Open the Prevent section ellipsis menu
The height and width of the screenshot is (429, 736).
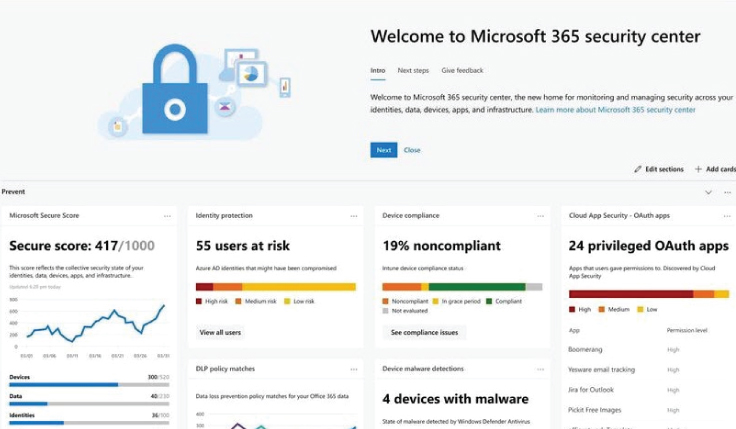(x=727, y=192)
